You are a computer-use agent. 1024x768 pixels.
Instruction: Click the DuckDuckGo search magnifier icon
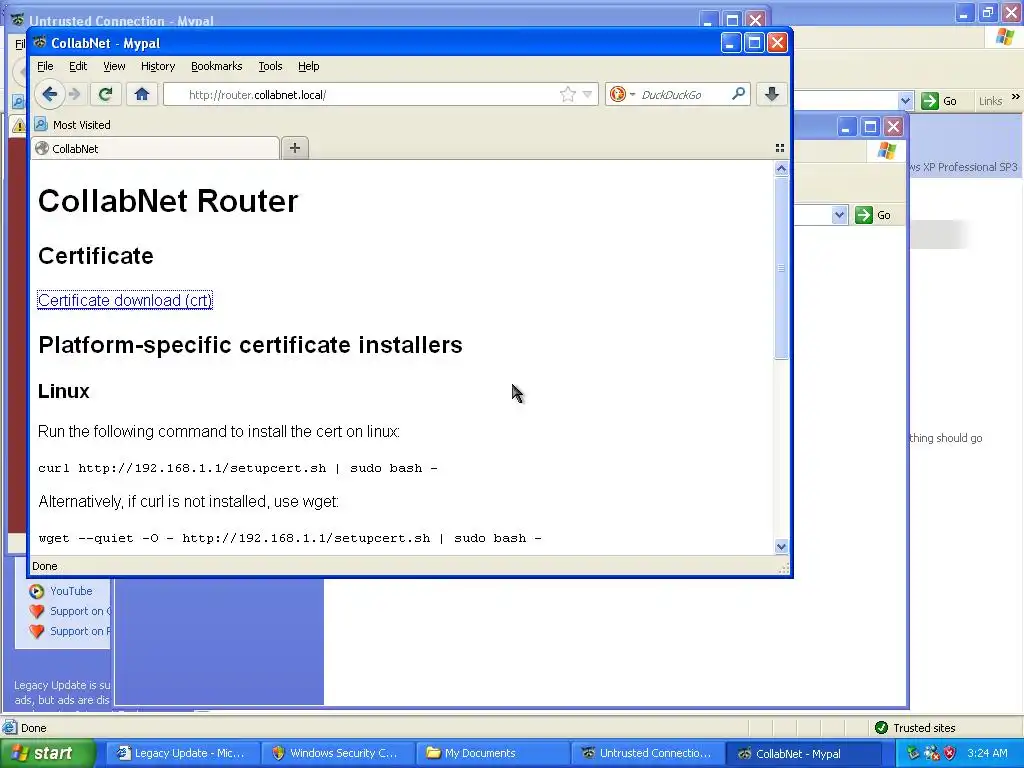click(739, 95)
